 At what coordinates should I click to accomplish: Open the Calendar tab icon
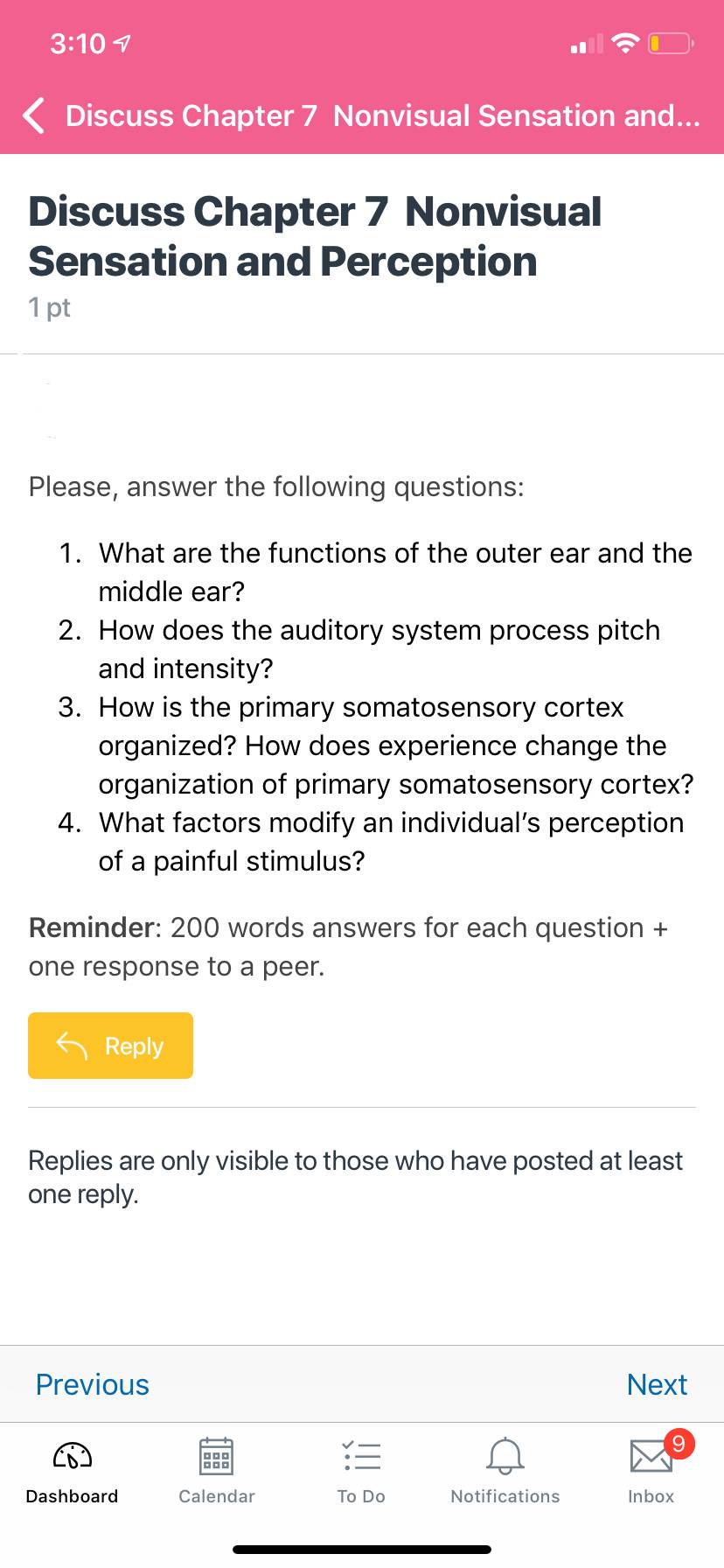pos(216,1456)
